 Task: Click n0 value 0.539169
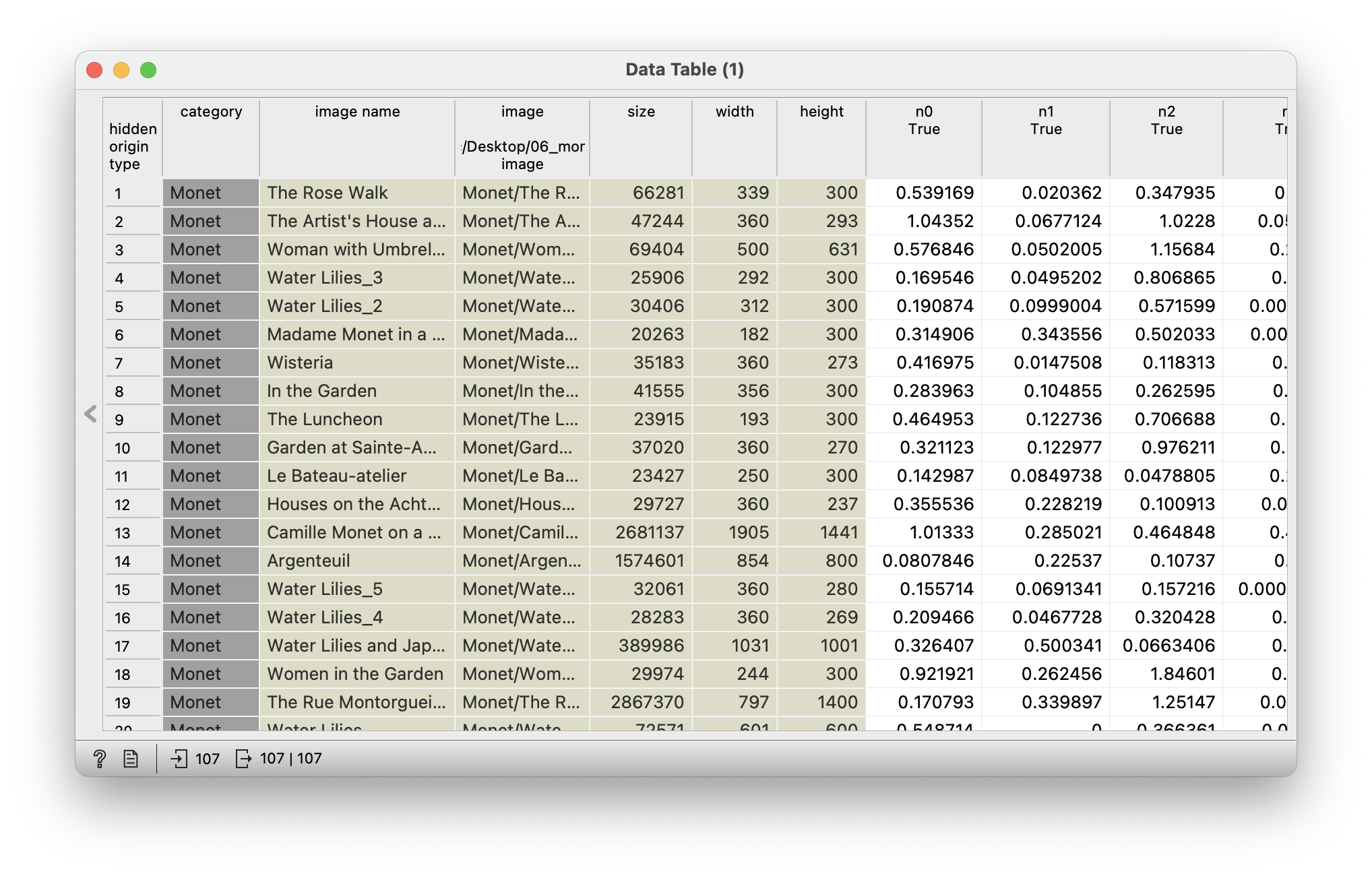point(924,193)
